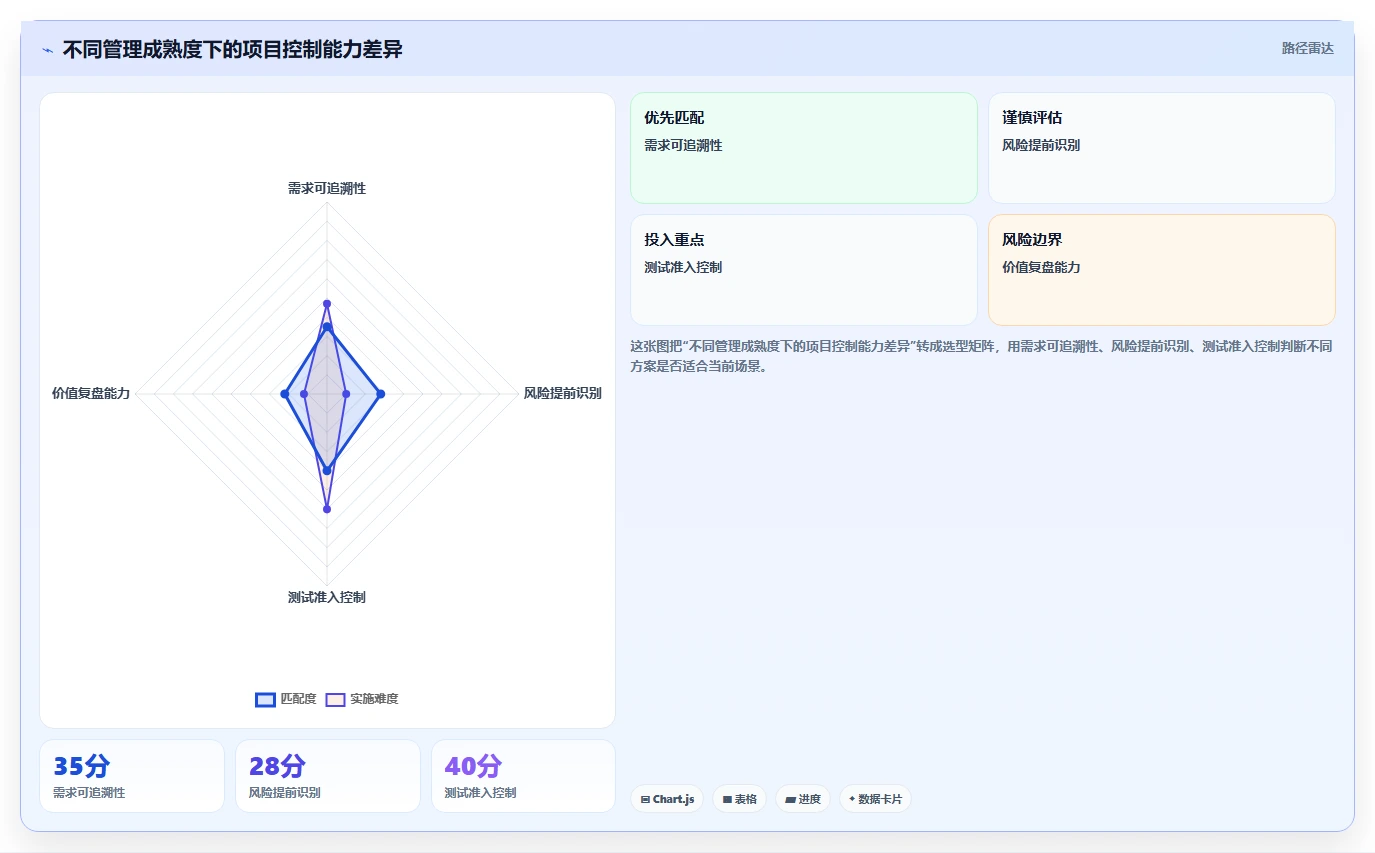Image resolution: width=1375 pixels, height=853 pixels.
Task: Click the 风险提前识别 radar axis label
Action: click(562, 393)
